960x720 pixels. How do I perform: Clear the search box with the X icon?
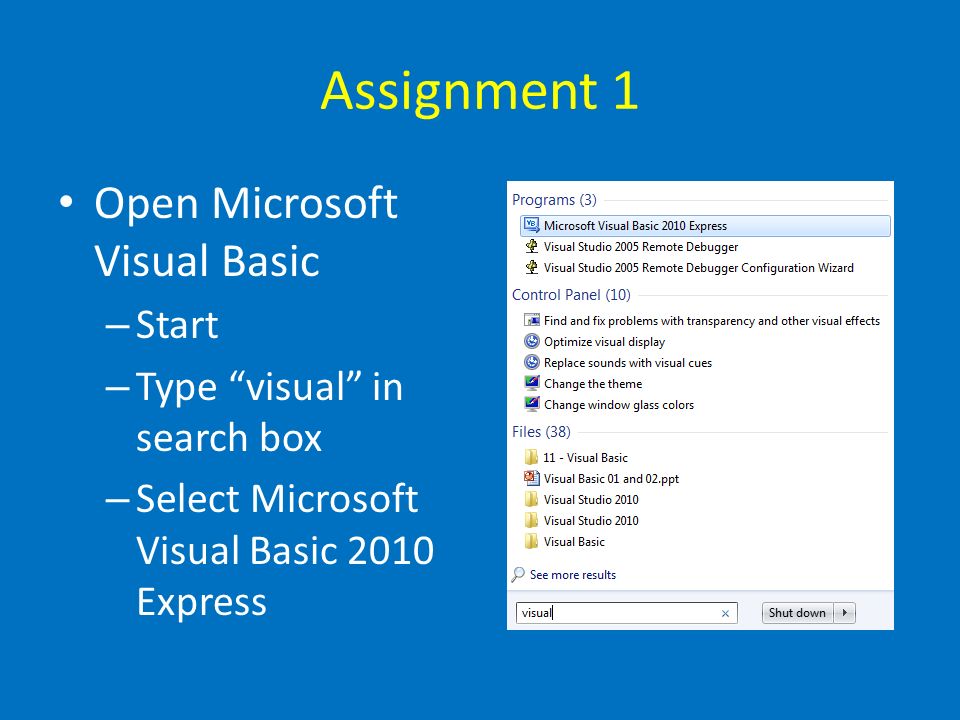click(726, 613)
